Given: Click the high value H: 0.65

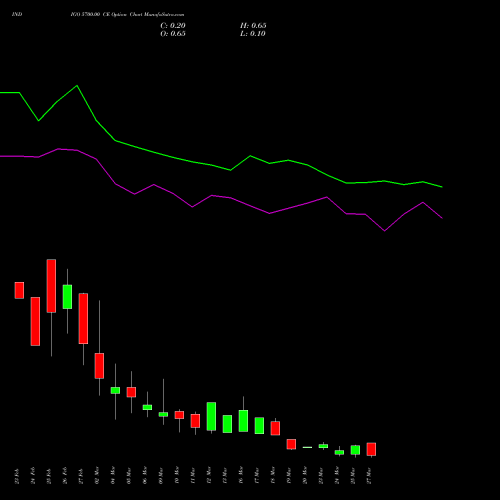Looking at the screenshot, I should (x=253, y=26).
